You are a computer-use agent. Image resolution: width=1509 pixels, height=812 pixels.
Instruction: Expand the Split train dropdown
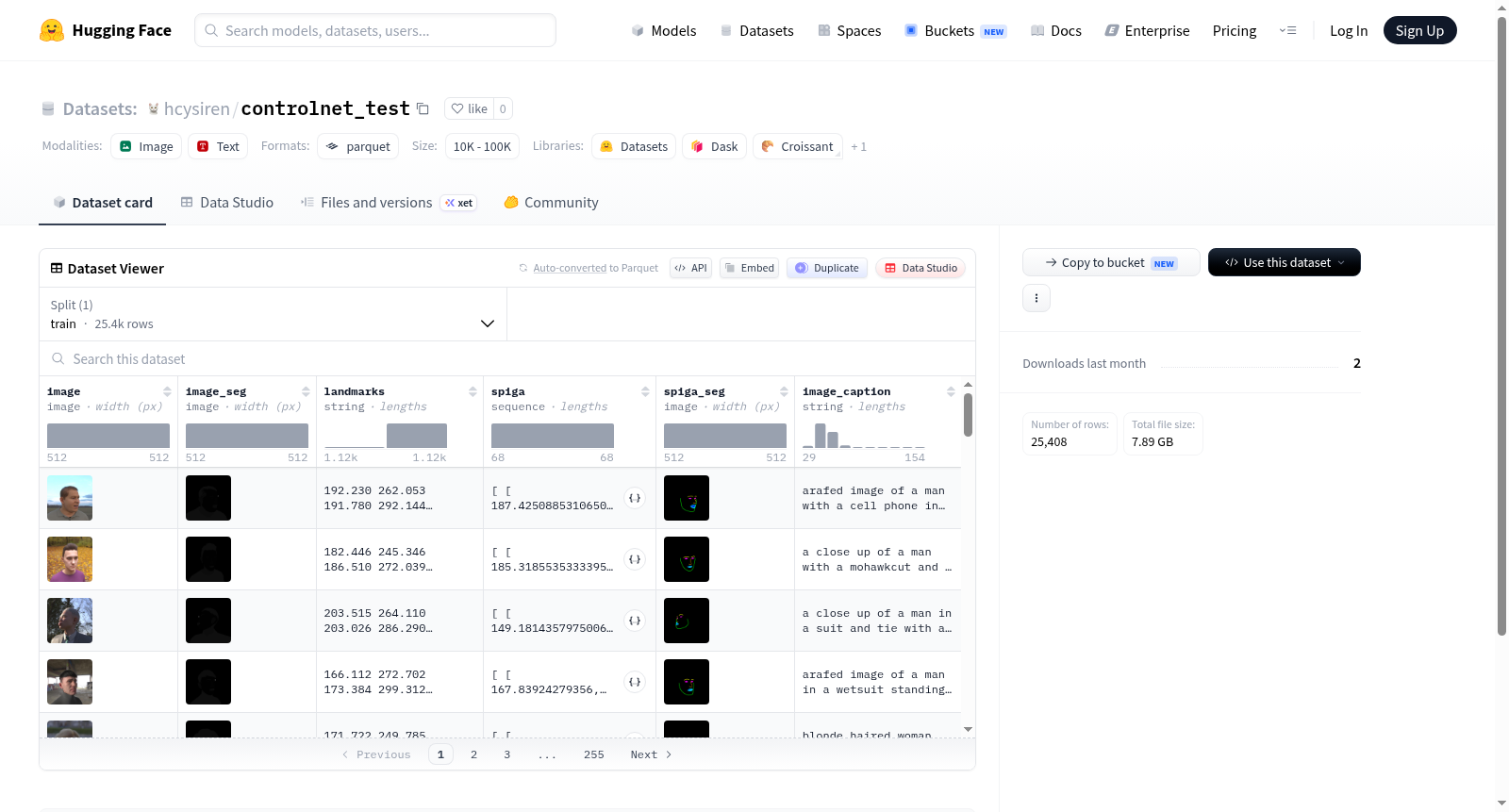(273, 314)
